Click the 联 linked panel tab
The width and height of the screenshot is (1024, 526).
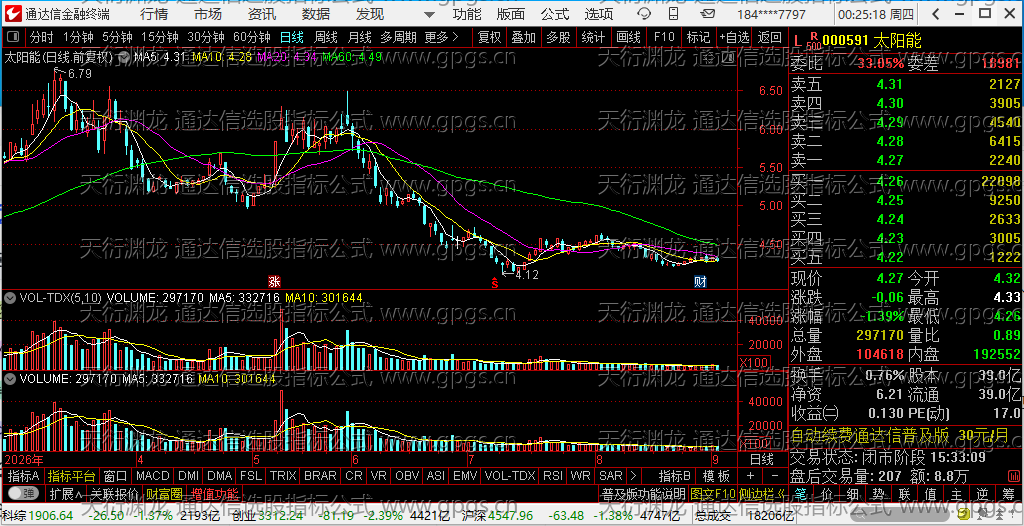[904, 493]
